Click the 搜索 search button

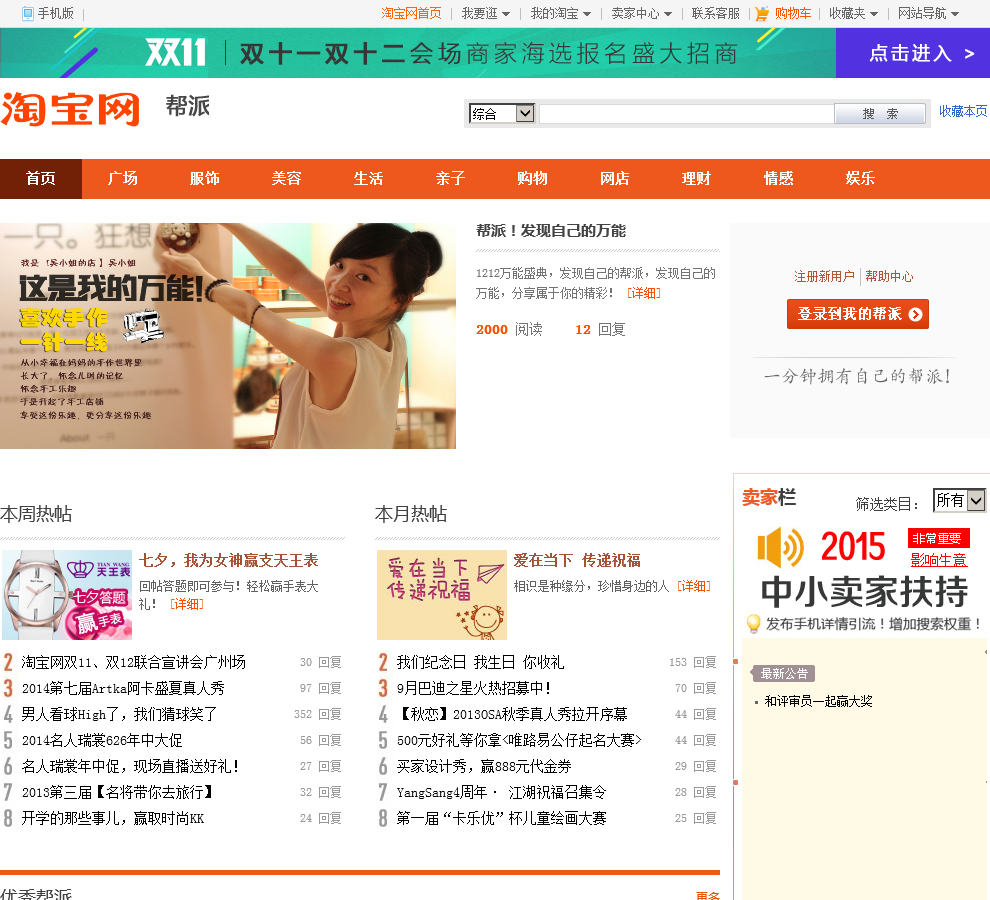click(x=880, y=114)
